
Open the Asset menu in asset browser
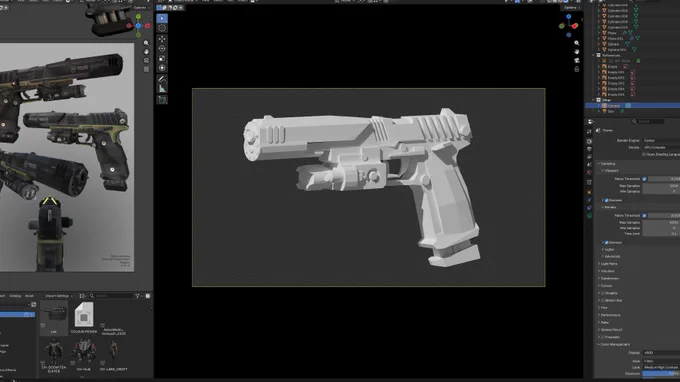[29, 296]
